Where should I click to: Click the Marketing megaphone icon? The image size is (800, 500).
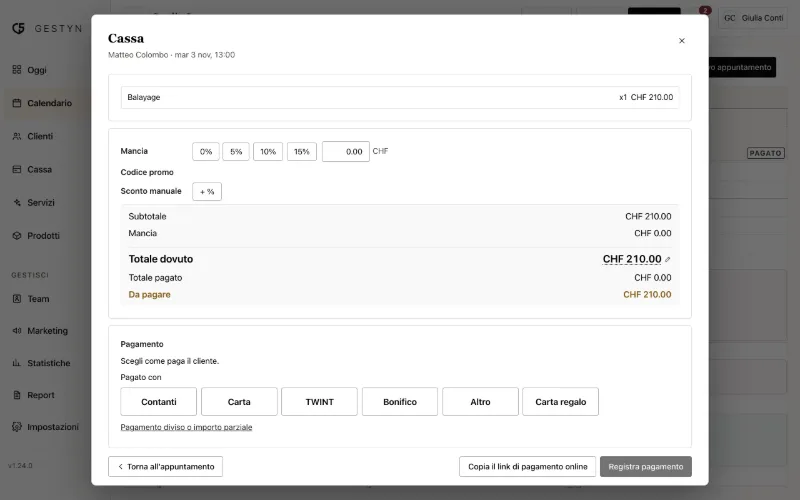[x=17, y=331]
